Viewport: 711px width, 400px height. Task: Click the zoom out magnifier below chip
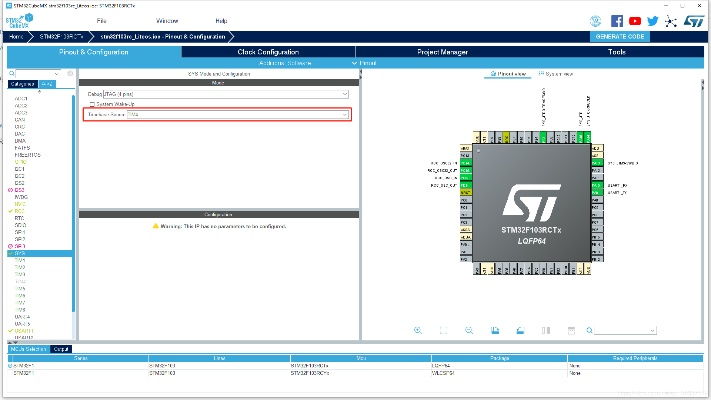(469, 330)
